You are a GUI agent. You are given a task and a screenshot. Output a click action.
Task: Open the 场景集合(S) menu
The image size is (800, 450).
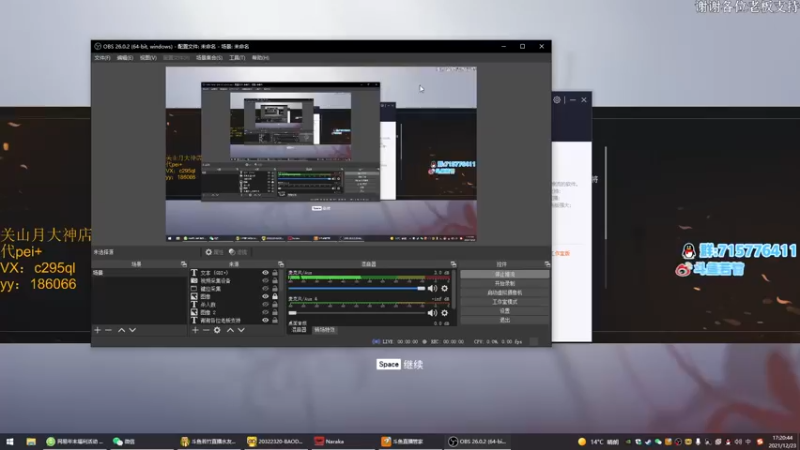tap(209, 58)
